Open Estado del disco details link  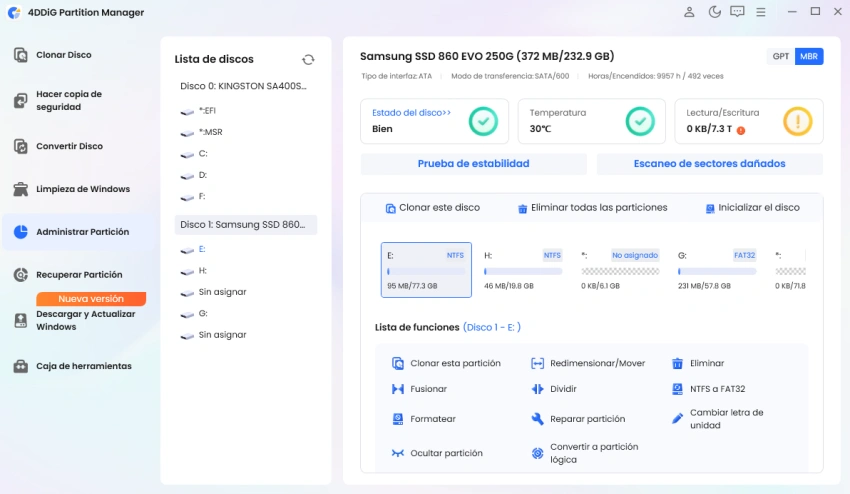coord(411,113)
